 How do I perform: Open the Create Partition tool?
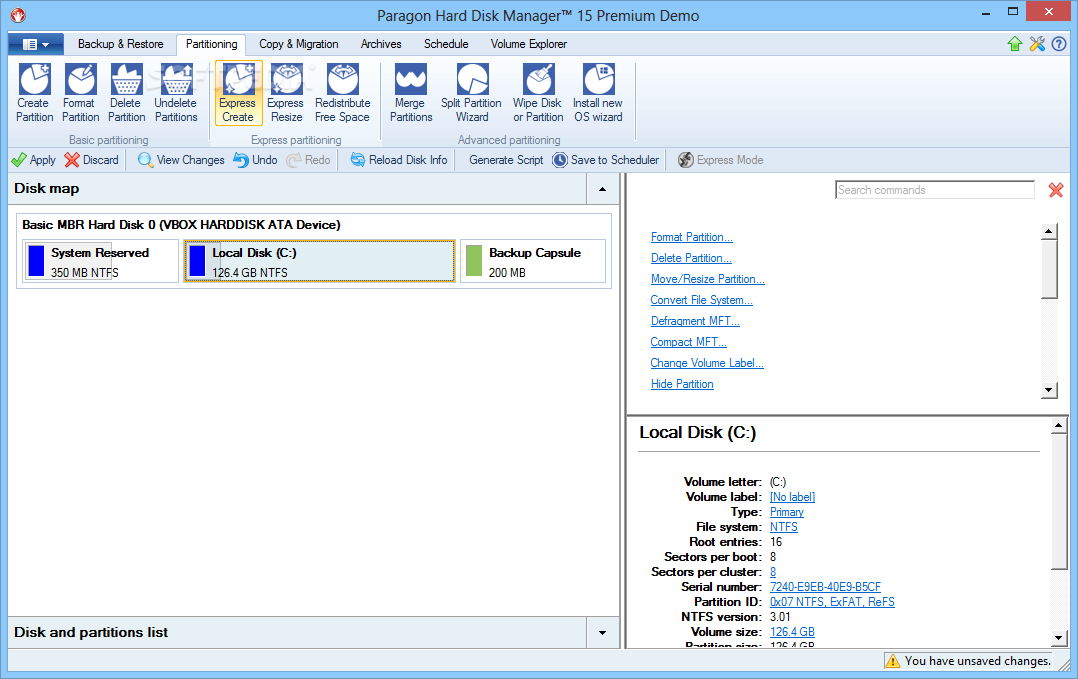click(34, 93)
